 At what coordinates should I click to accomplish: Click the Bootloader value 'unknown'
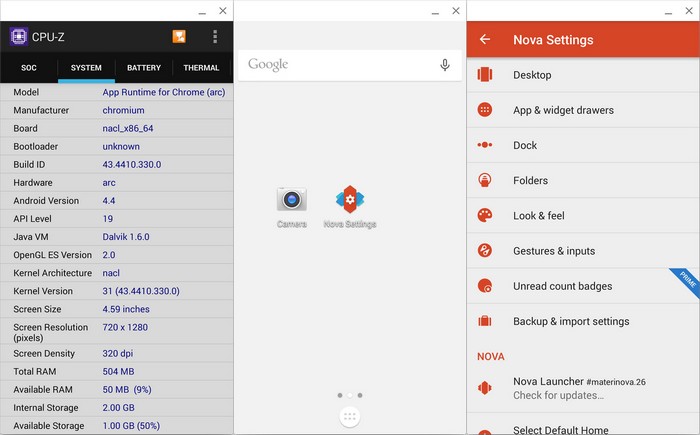[121, 146]
